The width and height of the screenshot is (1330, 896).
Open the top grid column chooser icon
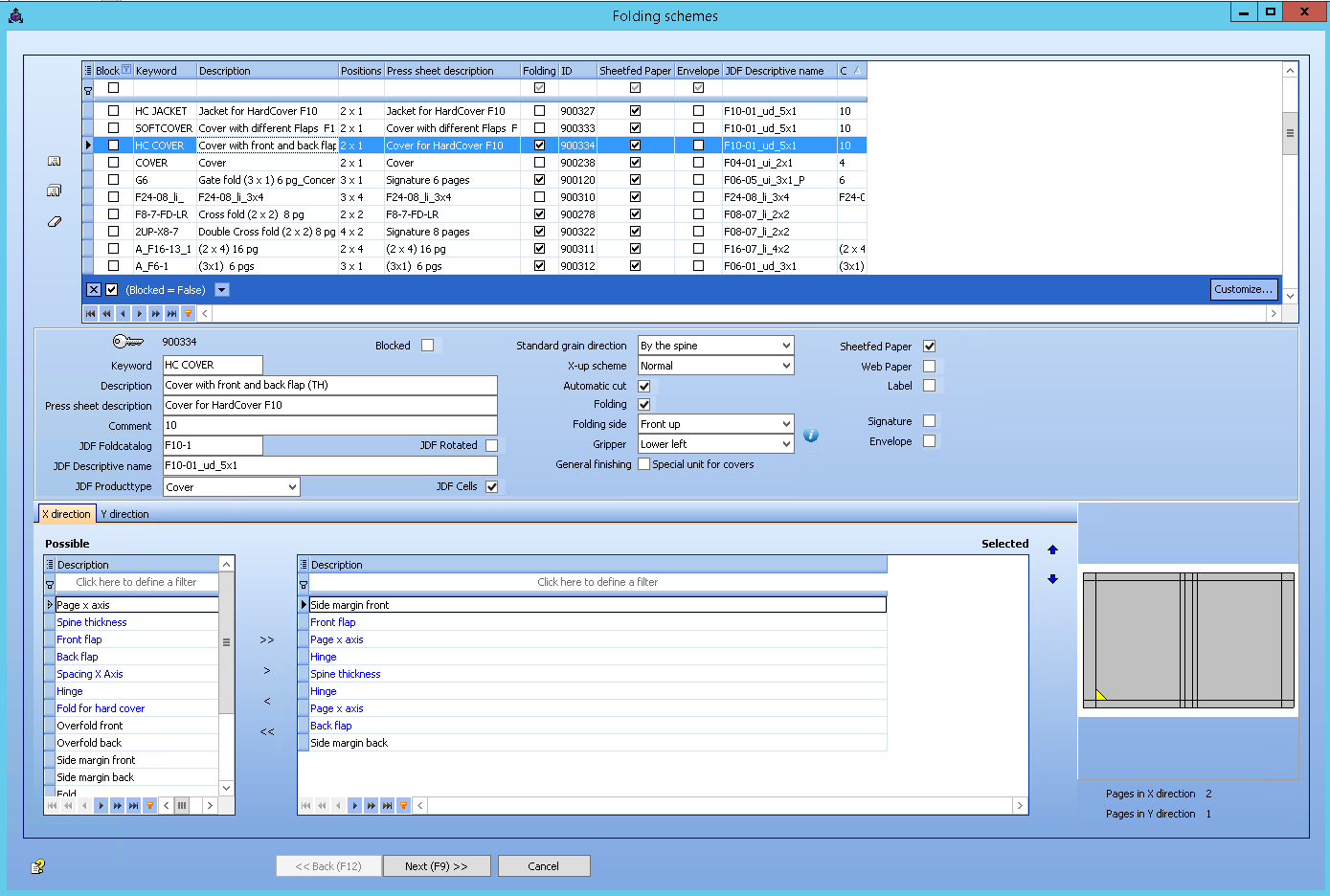pyautogui.click(x=88, y=71)
